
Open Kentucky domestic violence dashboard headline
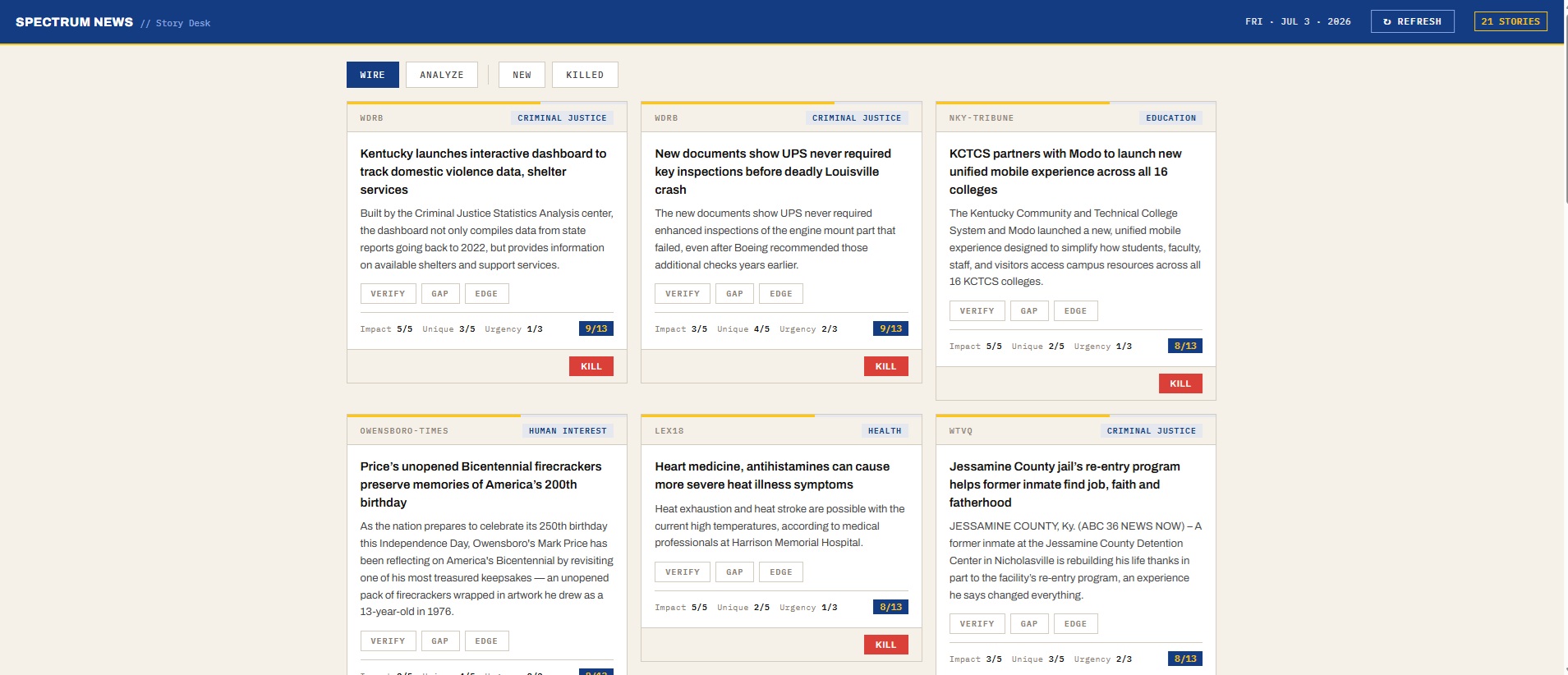click(x=486, y=172)
